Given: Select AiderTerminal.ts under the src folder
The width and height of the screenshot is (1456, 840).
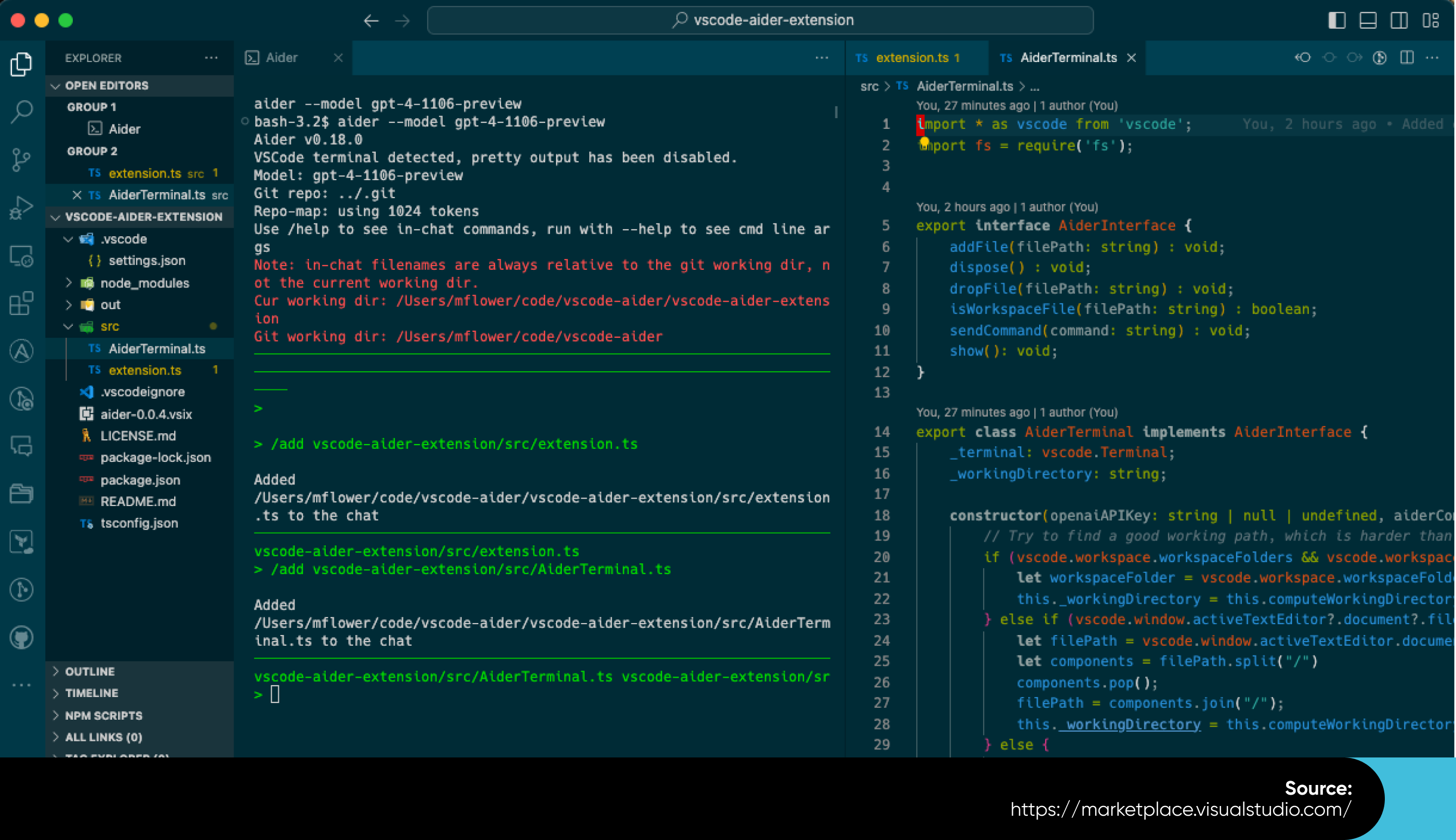Looking at the screenshot, I should point(140,349).
